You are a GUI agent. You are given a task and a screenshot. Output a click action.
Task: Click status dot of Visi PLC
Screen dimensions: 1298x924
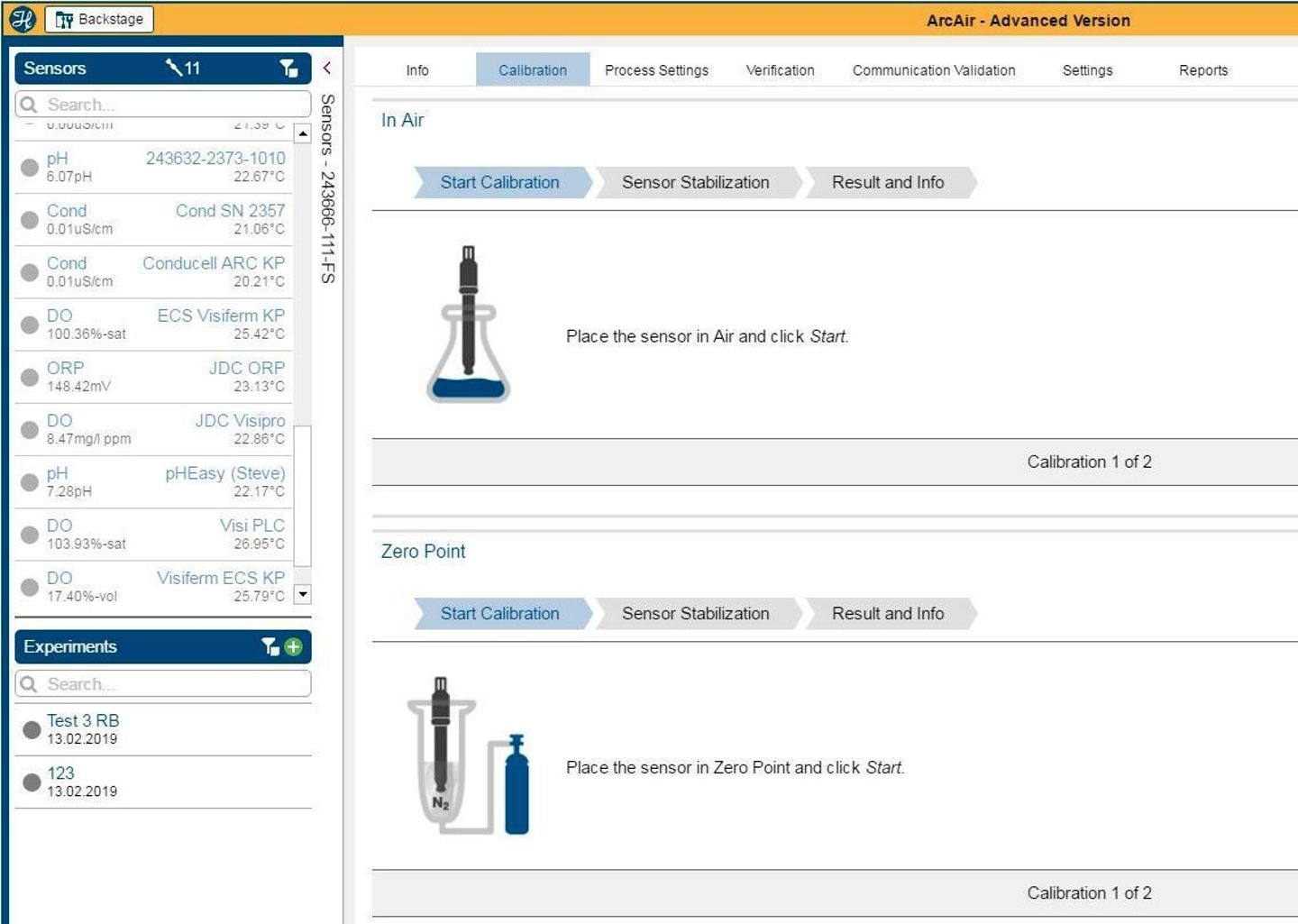pos(30,534)
